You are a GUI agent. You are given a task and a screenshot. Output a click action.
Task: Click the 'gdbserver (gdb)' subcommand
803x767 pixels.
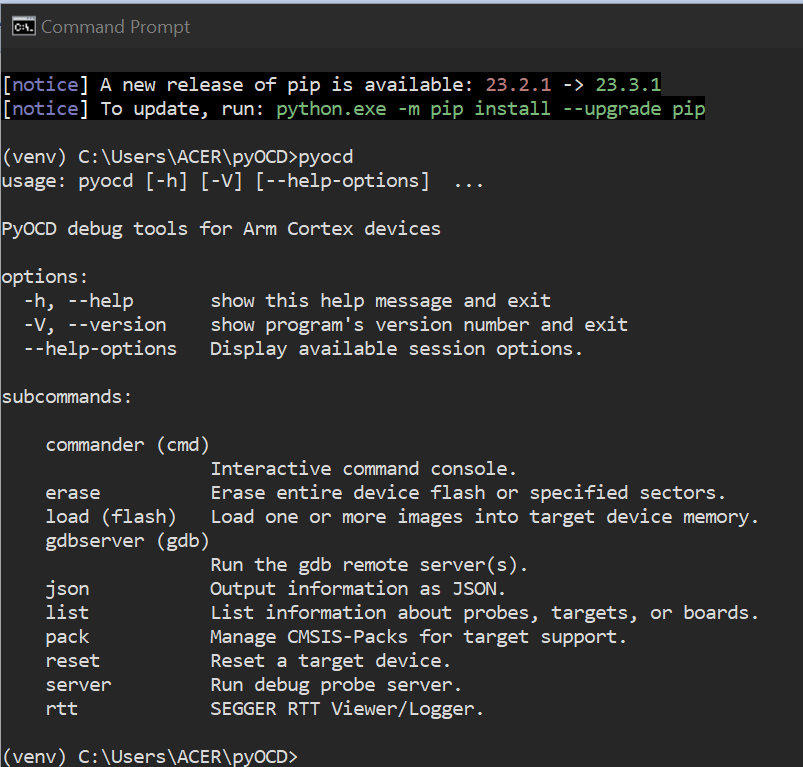(127, 541)
